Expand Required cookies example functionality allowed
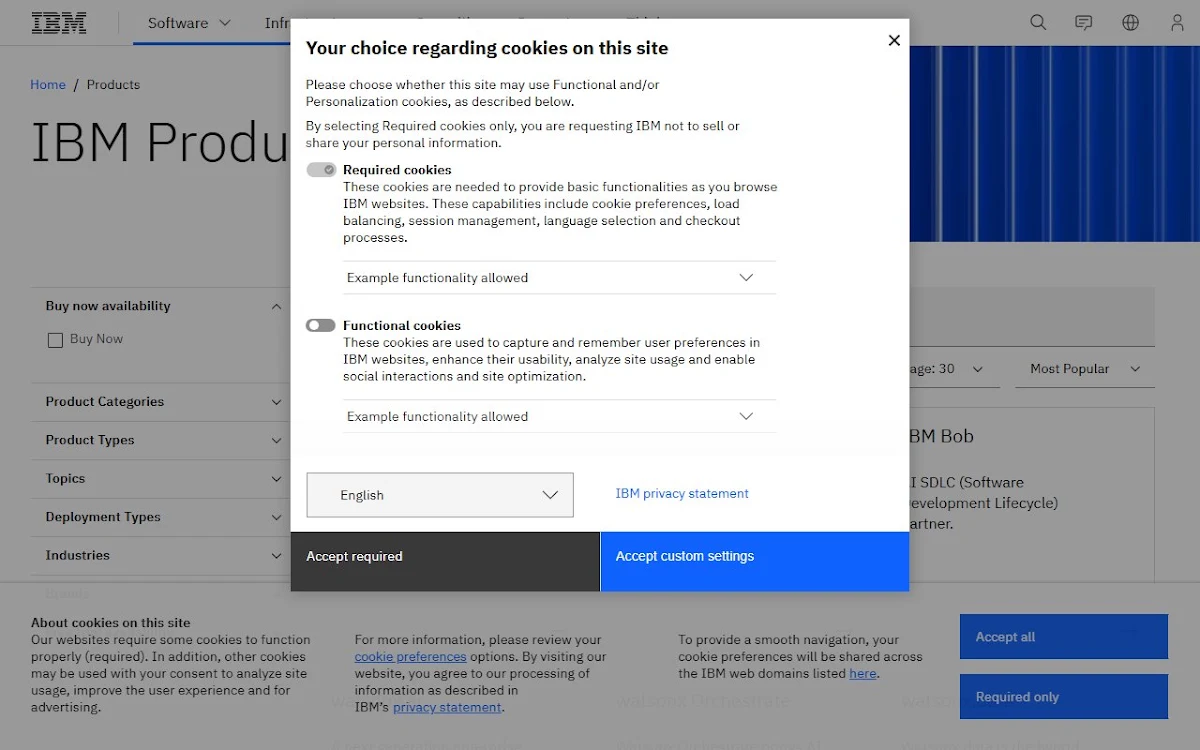 (x=560, y=278)
